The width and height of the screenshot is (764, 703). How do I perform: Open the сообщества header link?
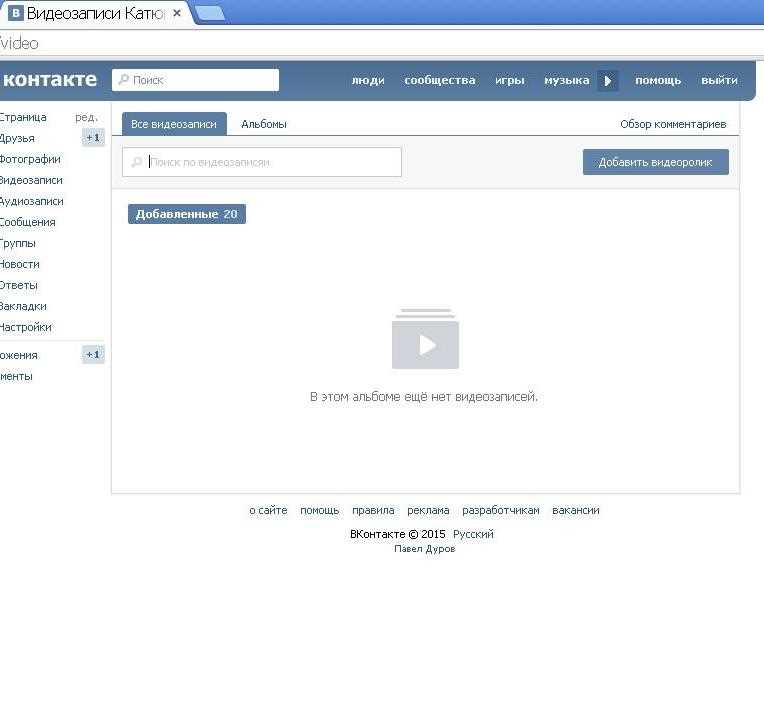tap(439, 80)
